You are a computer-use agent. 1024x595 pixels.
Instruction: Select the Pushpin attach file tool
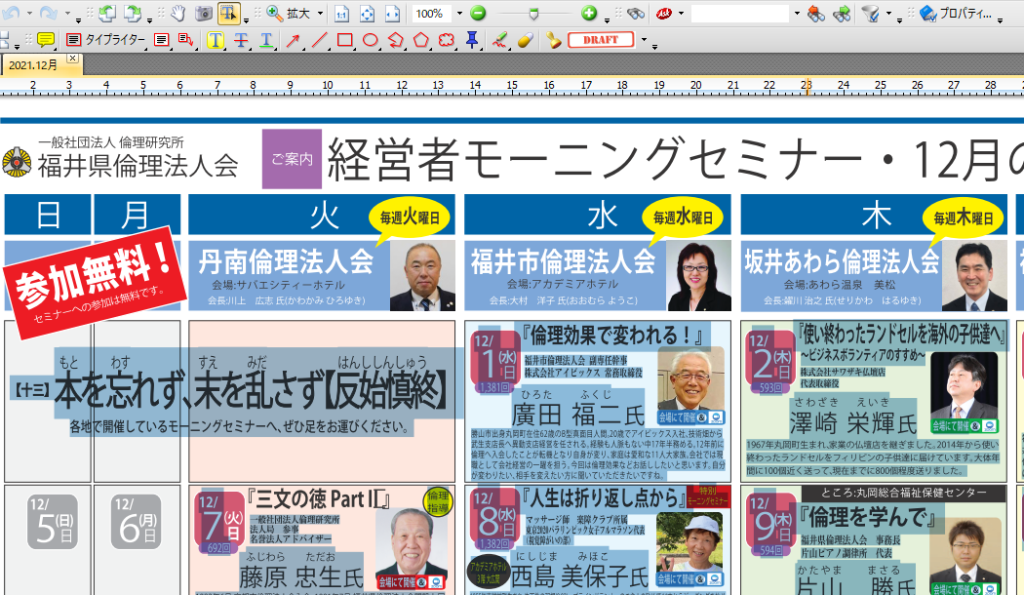472,40
